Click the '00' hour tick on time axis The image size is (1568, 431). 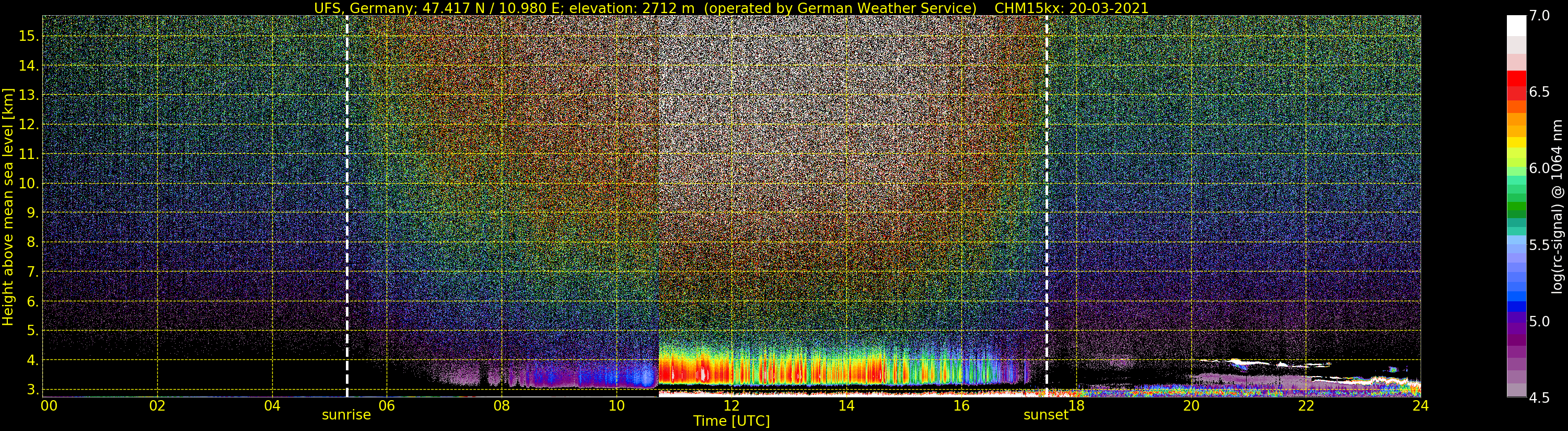click(49, 406)
